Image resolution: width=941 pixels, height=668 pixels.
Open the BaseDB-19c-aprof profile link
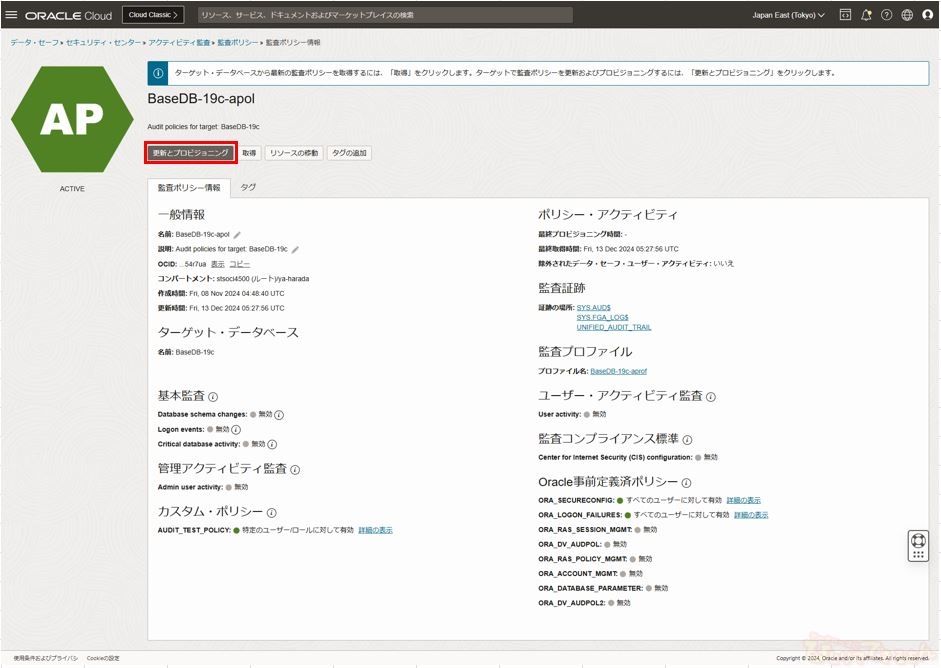pyautogui.click(x=619, y=372)
